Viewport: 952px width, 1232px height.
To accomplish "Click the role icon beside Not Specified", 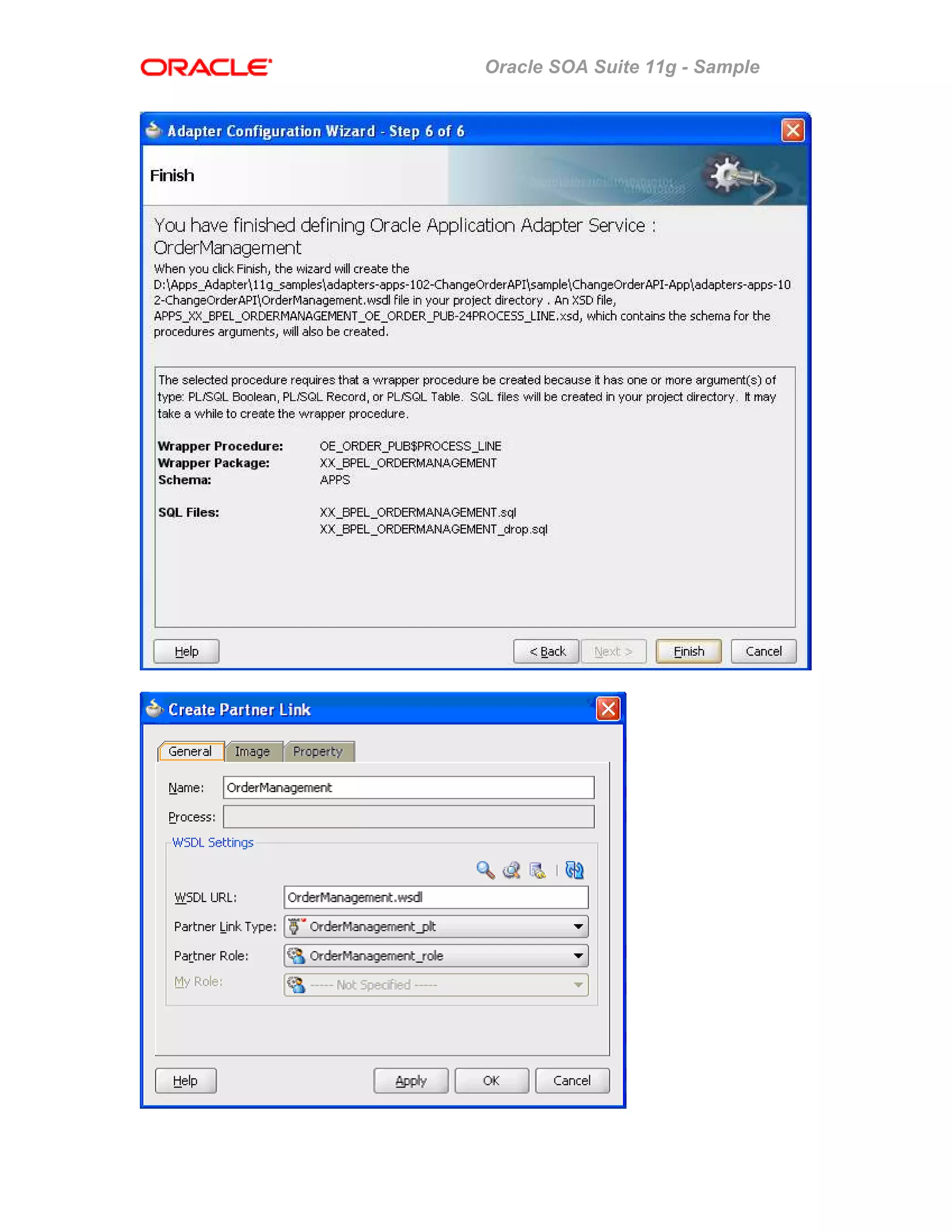I will pyautogui.click(x=296, y=984).
